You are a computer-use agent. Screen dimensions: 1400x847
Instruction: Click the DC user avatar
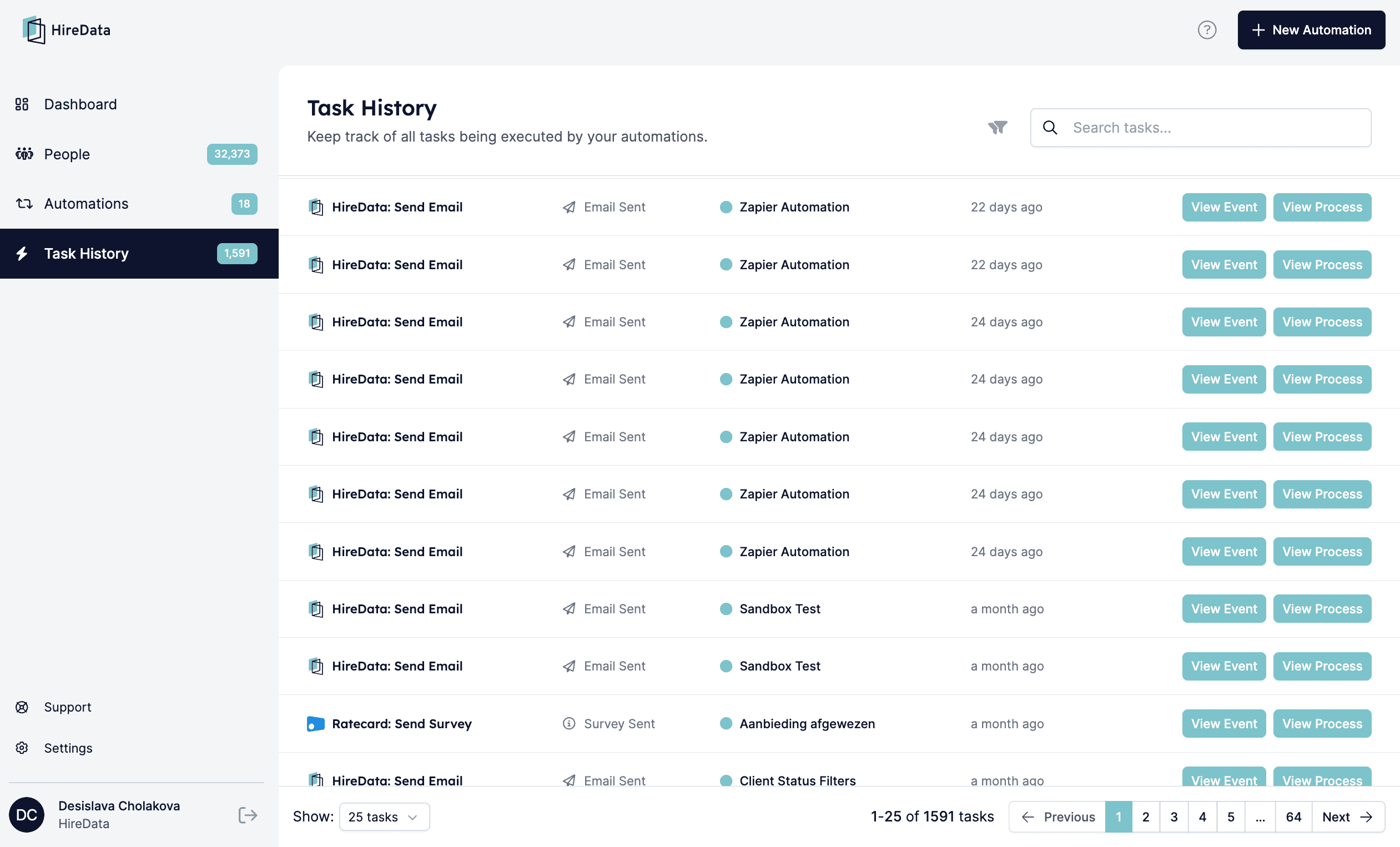26,815
